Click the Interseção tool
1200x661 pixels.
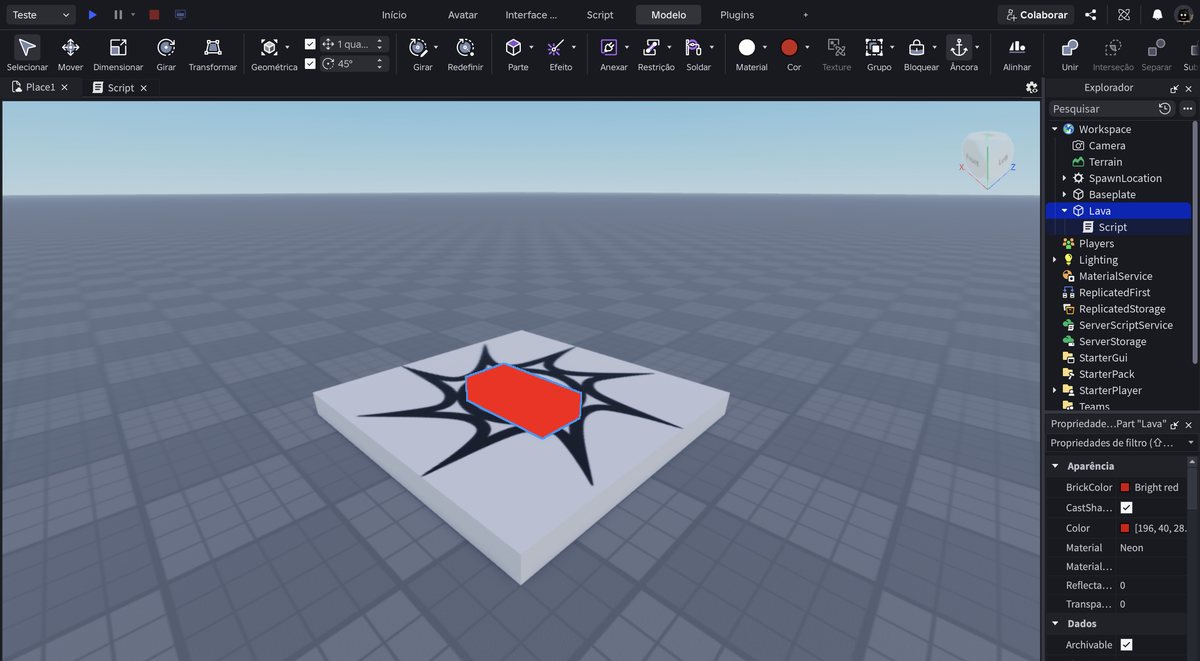[1113, 54]
